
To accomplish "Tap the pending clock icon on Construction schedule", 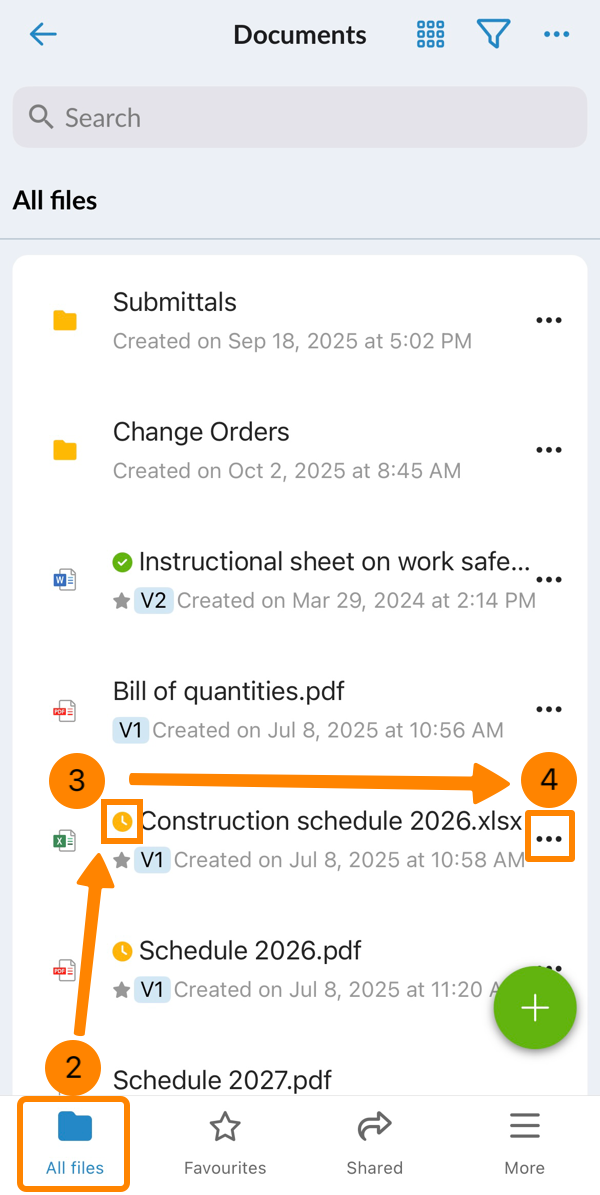I will tap(123, 822).
